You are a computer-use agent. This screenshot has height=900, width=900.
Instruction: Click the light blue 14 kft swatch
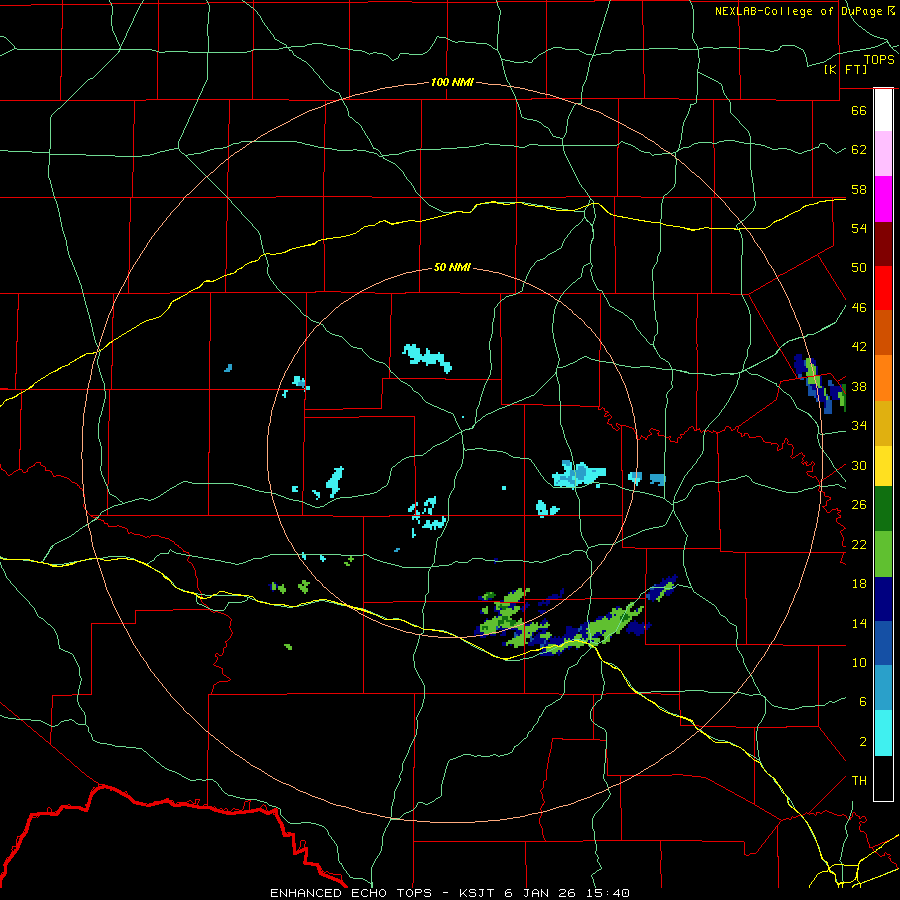pyautogui.click(x=883, y=688)
